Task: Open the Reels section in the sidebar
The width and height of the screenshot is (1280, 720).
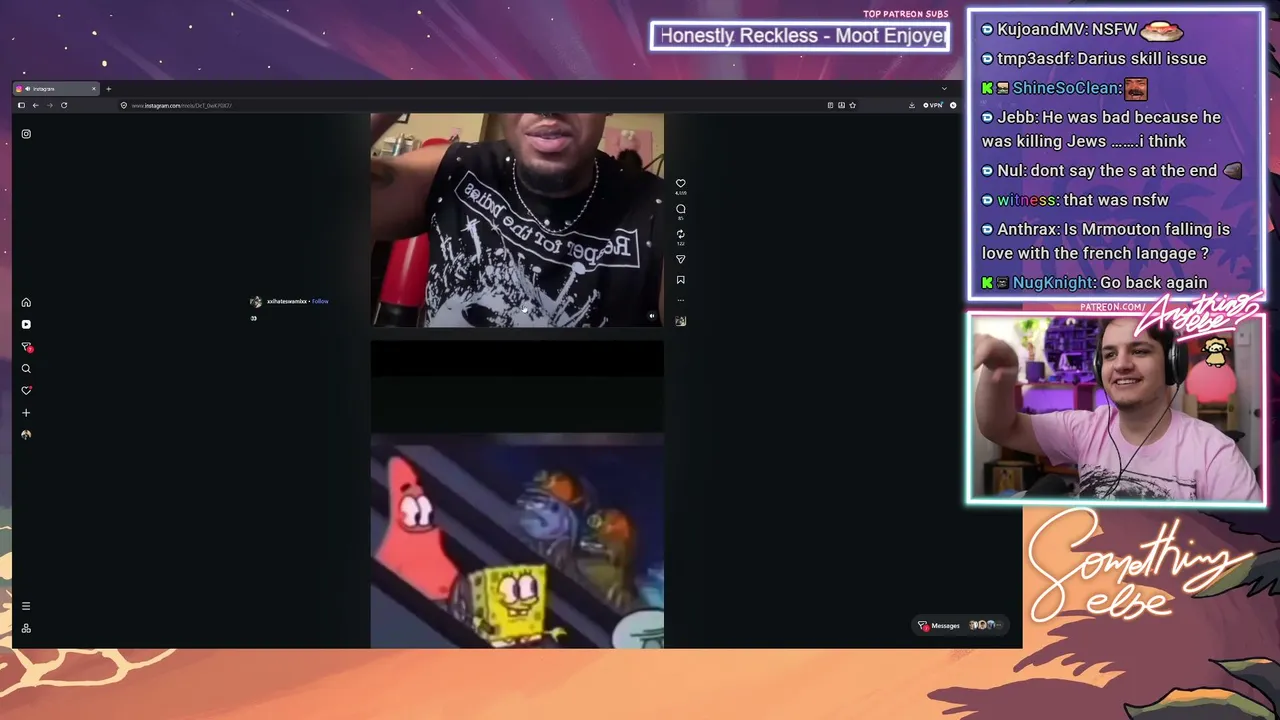Action: pos(26,324)
